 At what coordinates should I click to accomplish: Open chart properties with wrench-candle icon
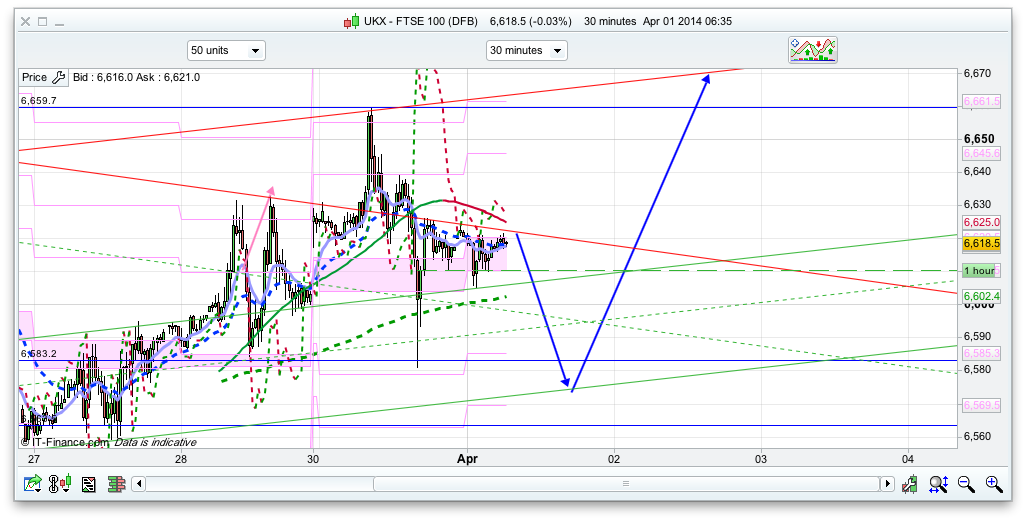[910, 485]
